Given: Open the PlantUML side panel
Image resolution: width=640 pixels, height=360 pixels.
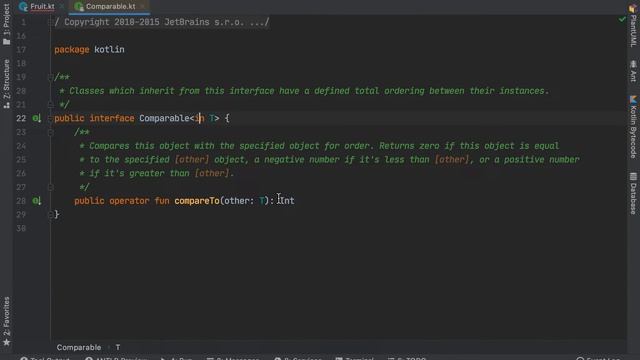Looking at the screenshot, I should 633,27.
